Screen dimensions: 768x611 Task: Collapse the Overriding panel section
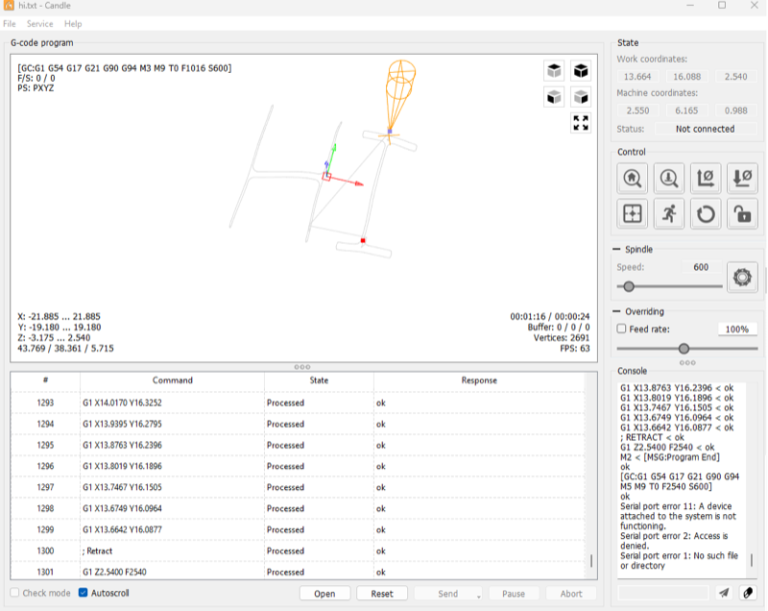point(616,311)
